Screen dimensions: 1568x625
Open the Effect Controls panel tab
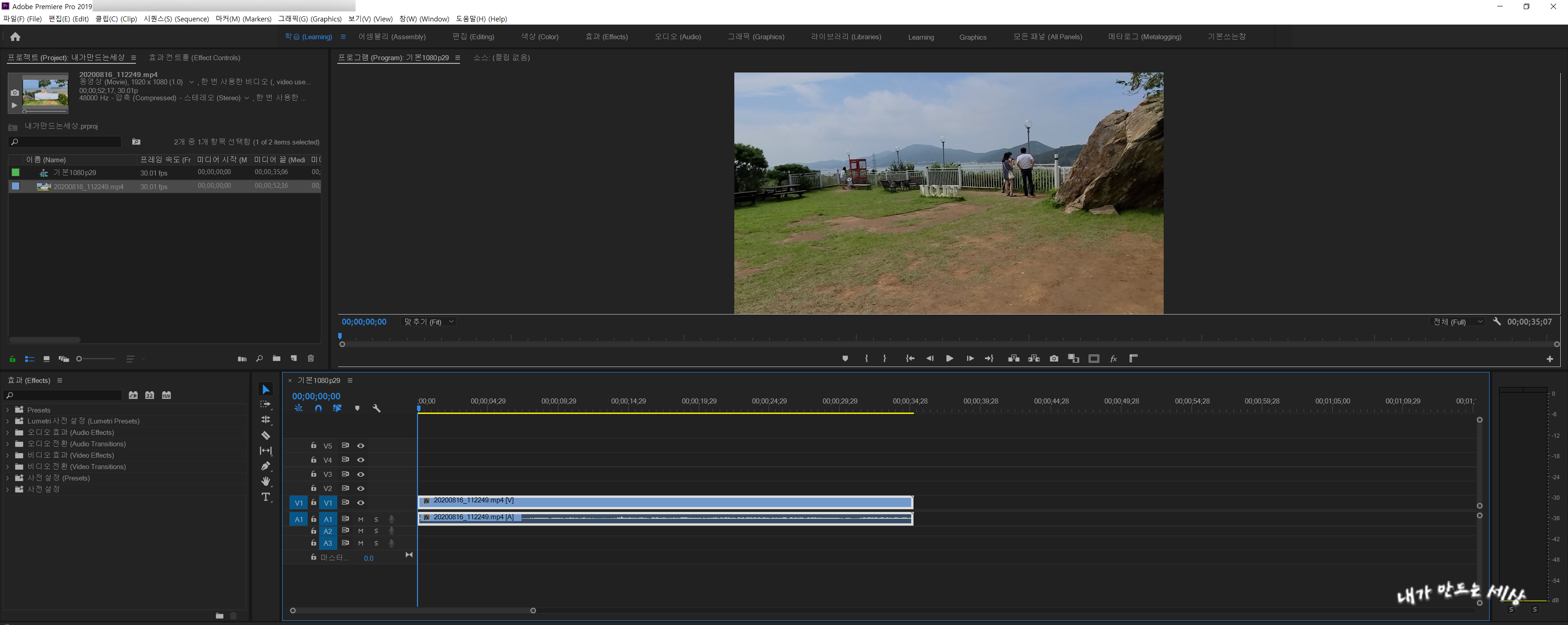coord(194,58)
